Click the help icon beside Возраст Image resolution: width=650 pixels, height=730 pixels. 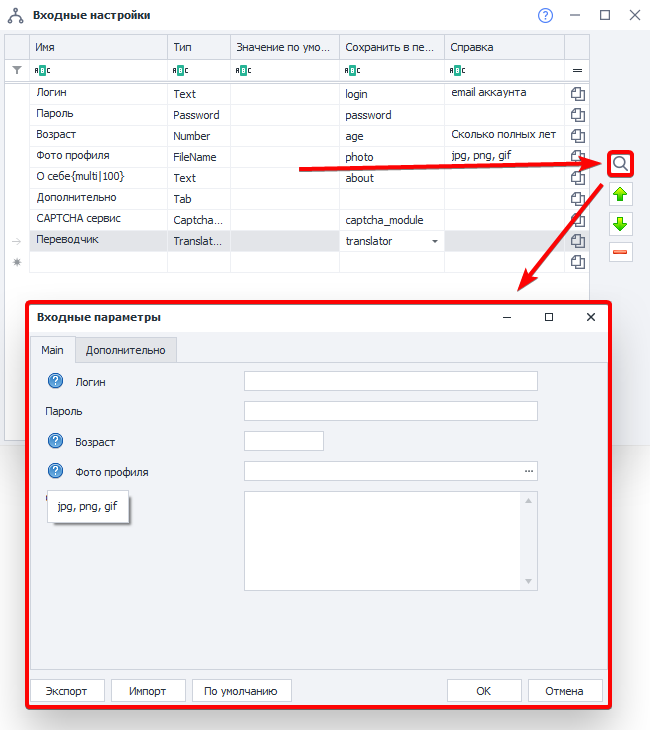[55, 441]
